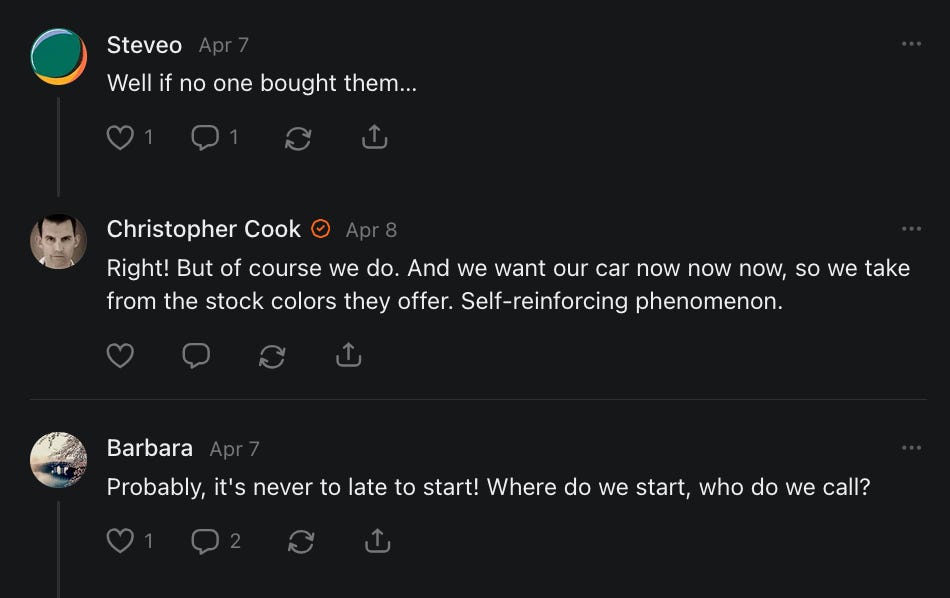This screenshot has width=950, height=598.
Task: Restack Barbara's comment
Action: (301, 542)
